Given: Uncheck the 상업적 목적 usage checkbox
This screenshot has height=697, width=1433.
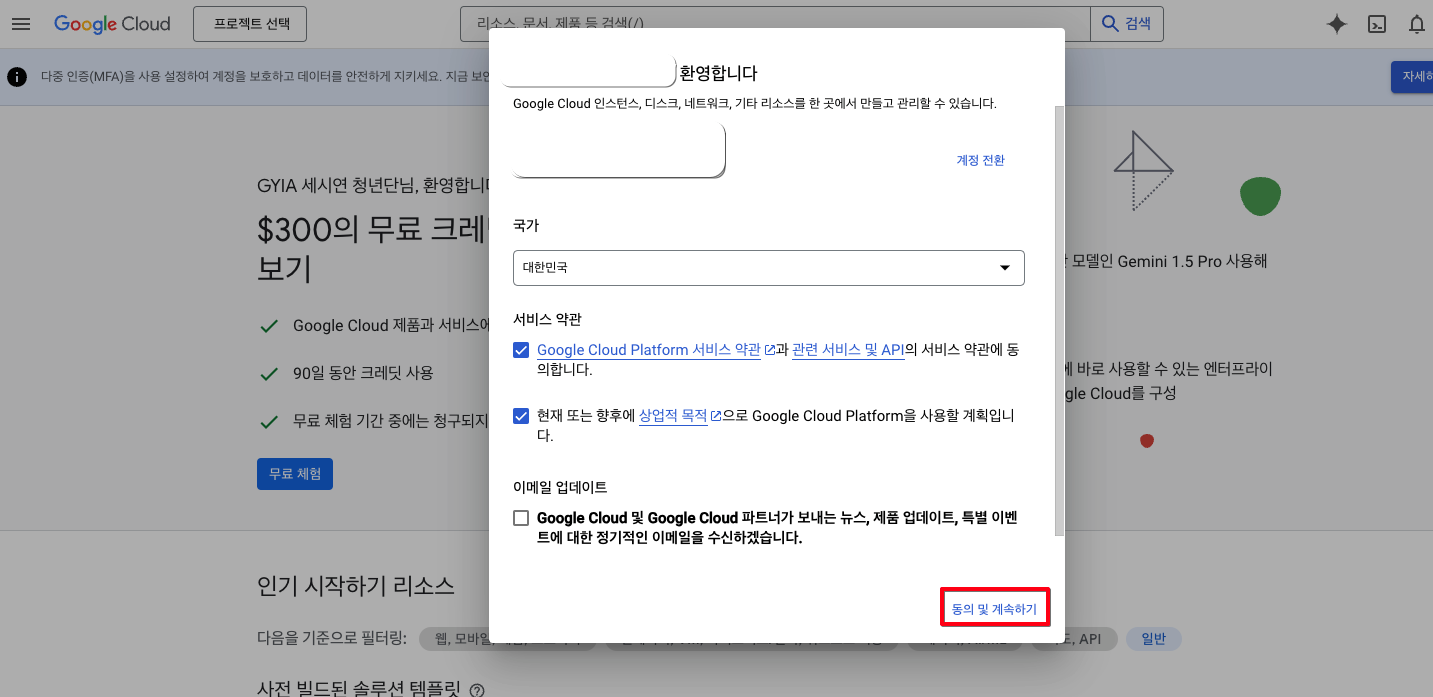Looking at the screenshot, I should point(521,416).
